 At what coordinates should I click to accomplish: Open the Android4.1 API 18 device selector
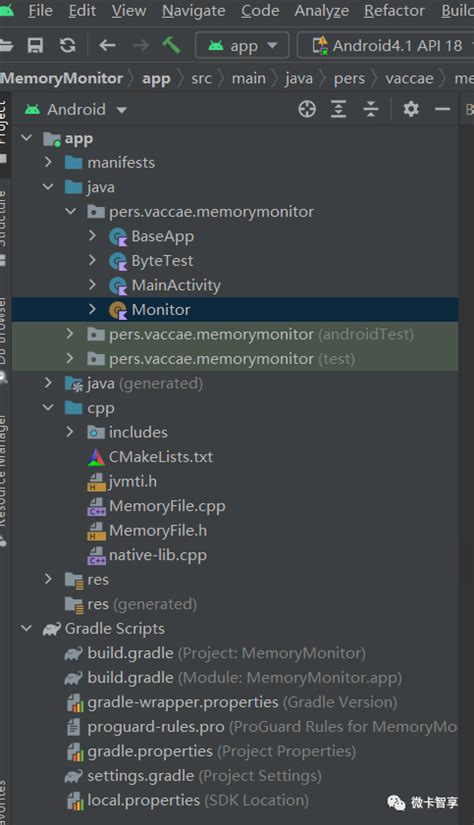386,46
